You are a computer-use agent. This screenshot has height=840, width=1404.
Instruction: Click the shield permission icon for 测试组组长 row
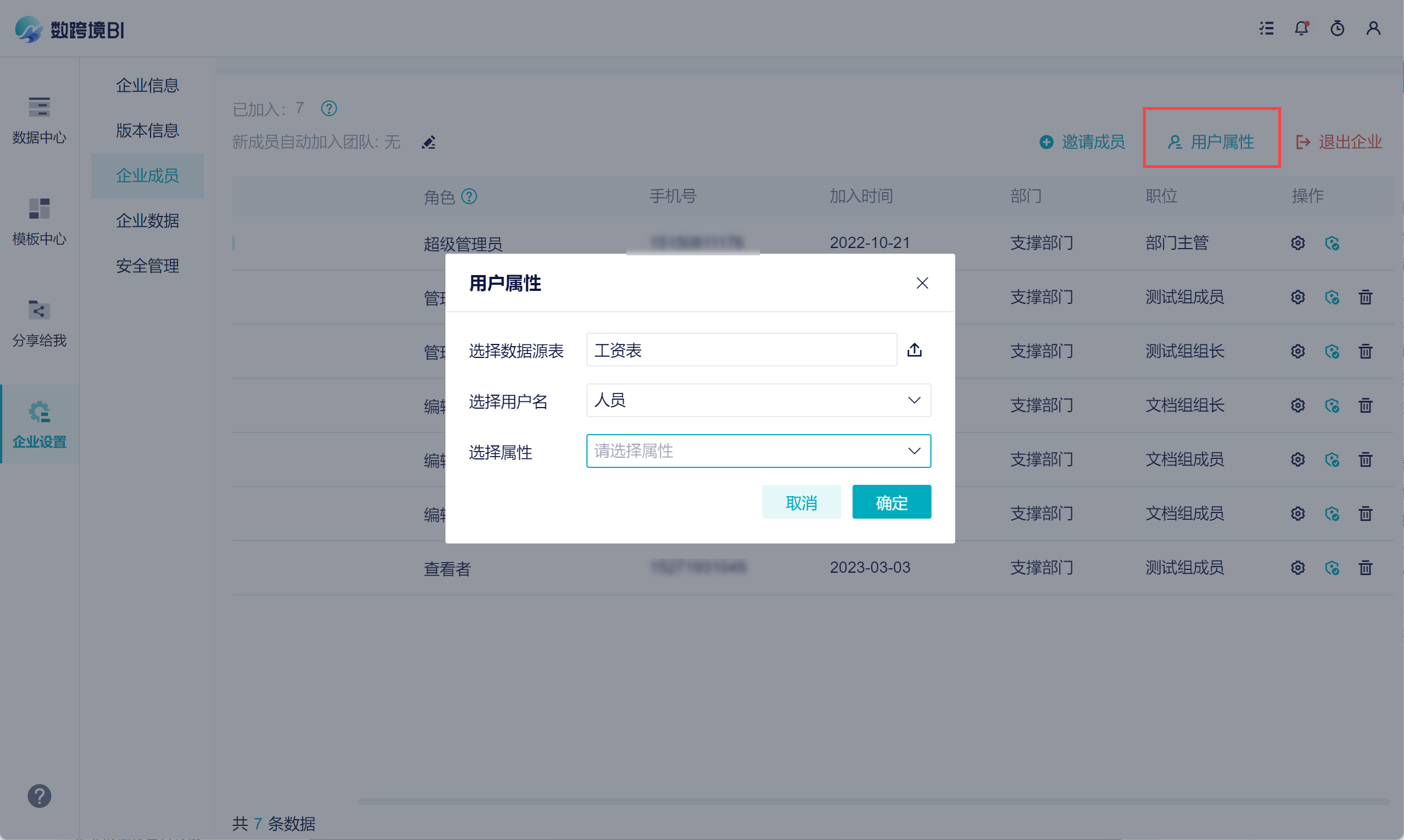1331,352
